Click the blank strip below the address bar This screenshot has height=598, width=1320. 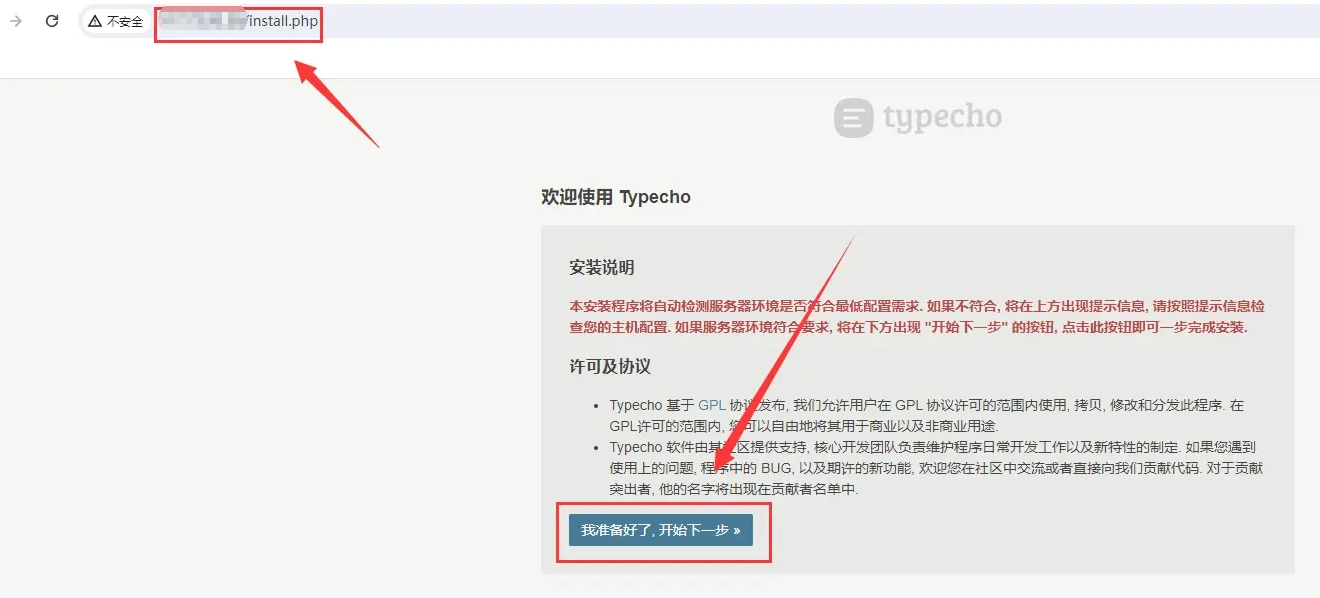coord(660,60)
